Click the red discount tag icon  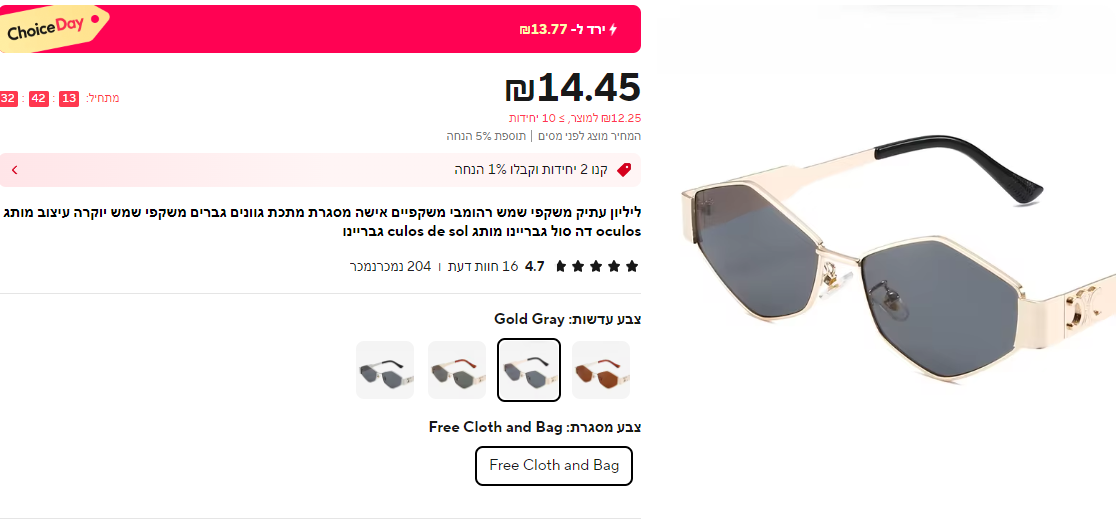click(624, 170)
